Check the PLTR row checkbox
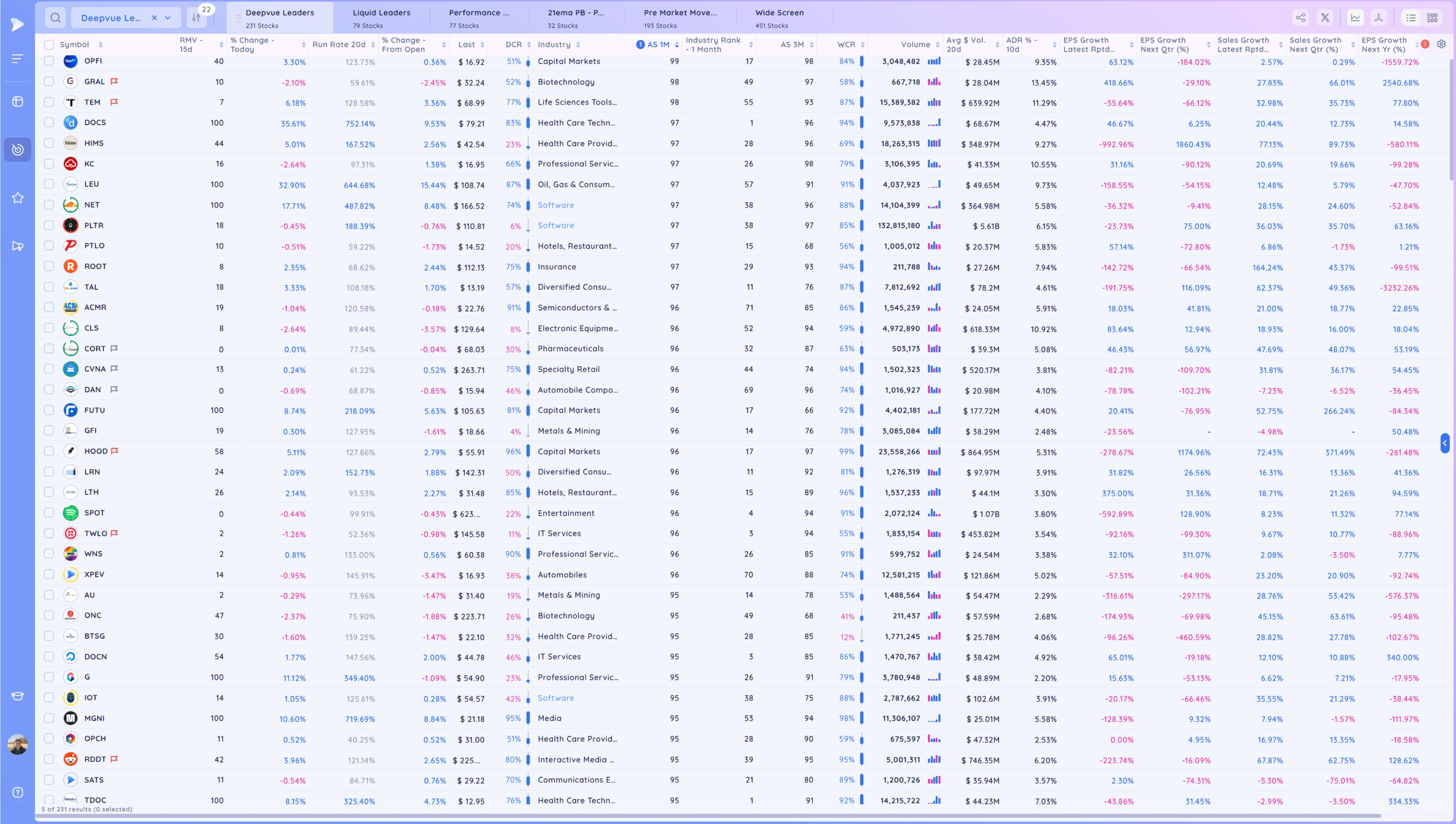 49,225
